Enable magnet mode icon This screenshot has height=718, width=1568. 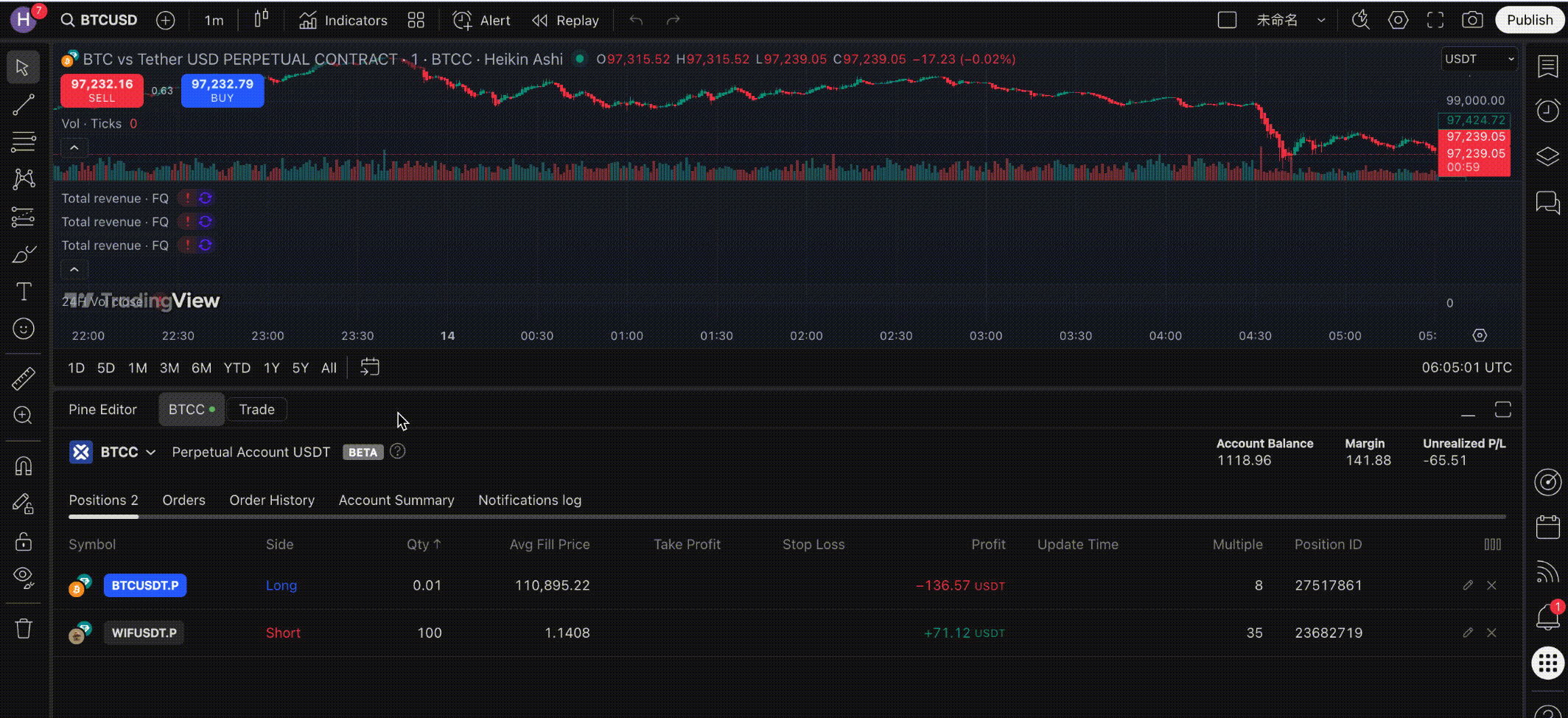(x=23, y=466)
